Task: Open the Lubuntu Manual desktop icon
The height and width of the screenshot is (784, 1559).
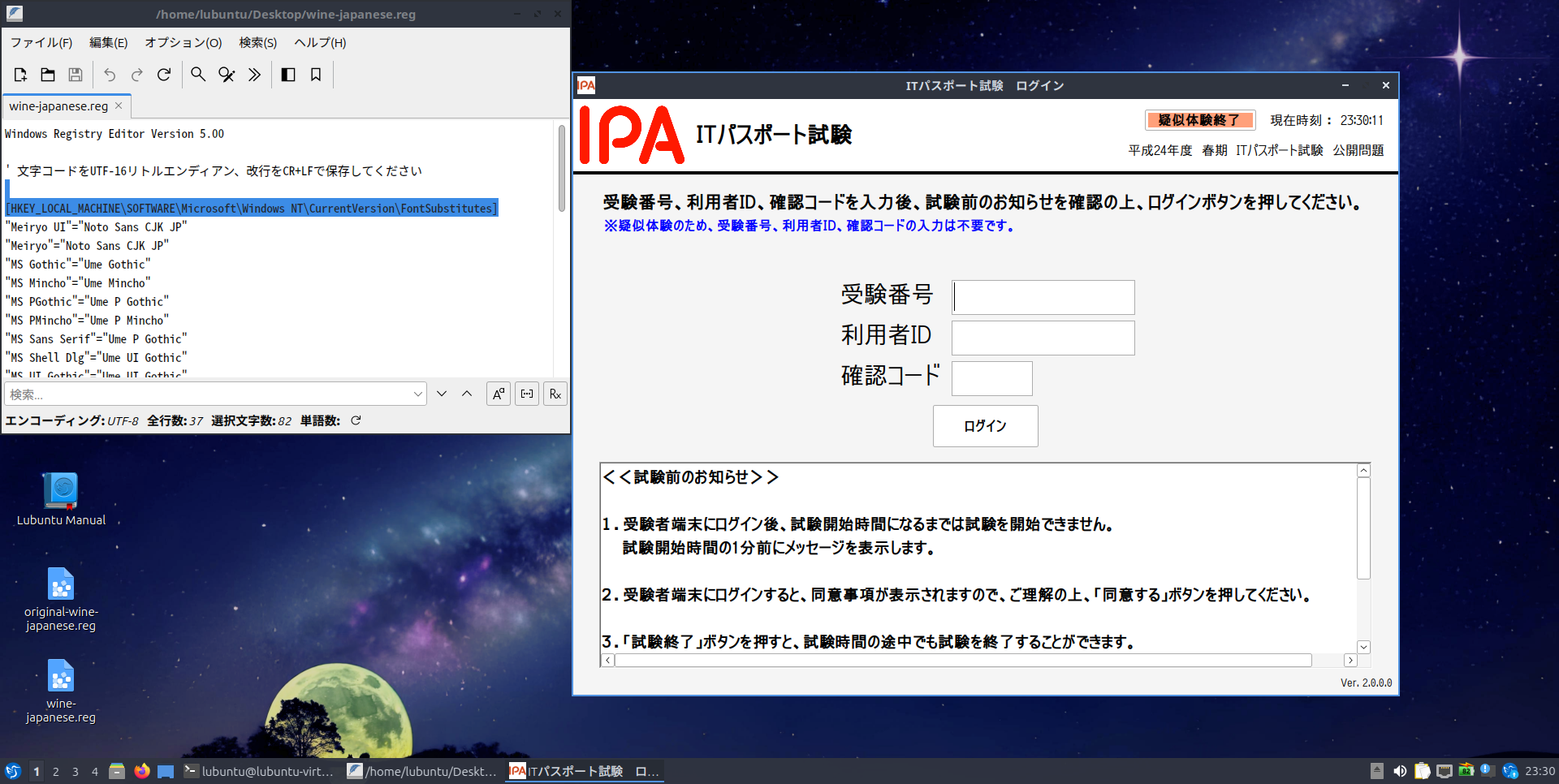Action: 61,499
